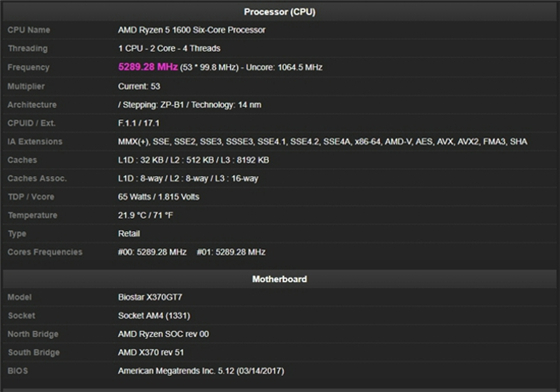Screen dimensions: 560x392
Task: Click the 'Caches Assoc.' label
Action: click(37, 179)
